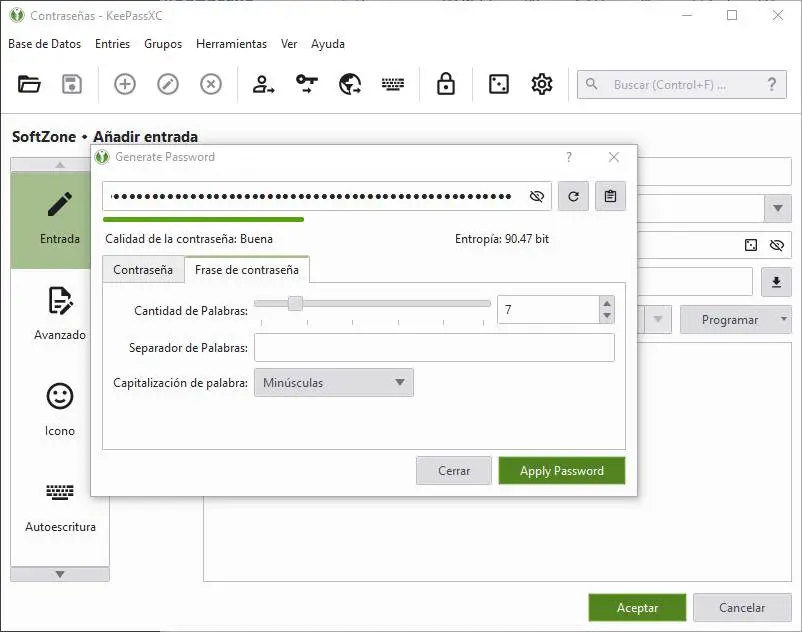Open Herramientas menu

(x=231, y=44)
